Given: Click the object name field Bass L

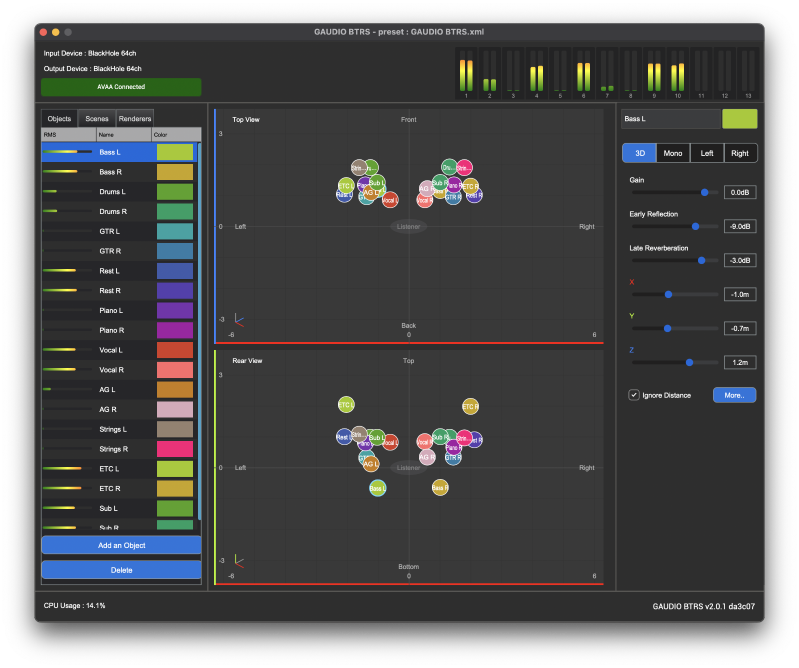Looking at the screenshot, I should 671,119.
